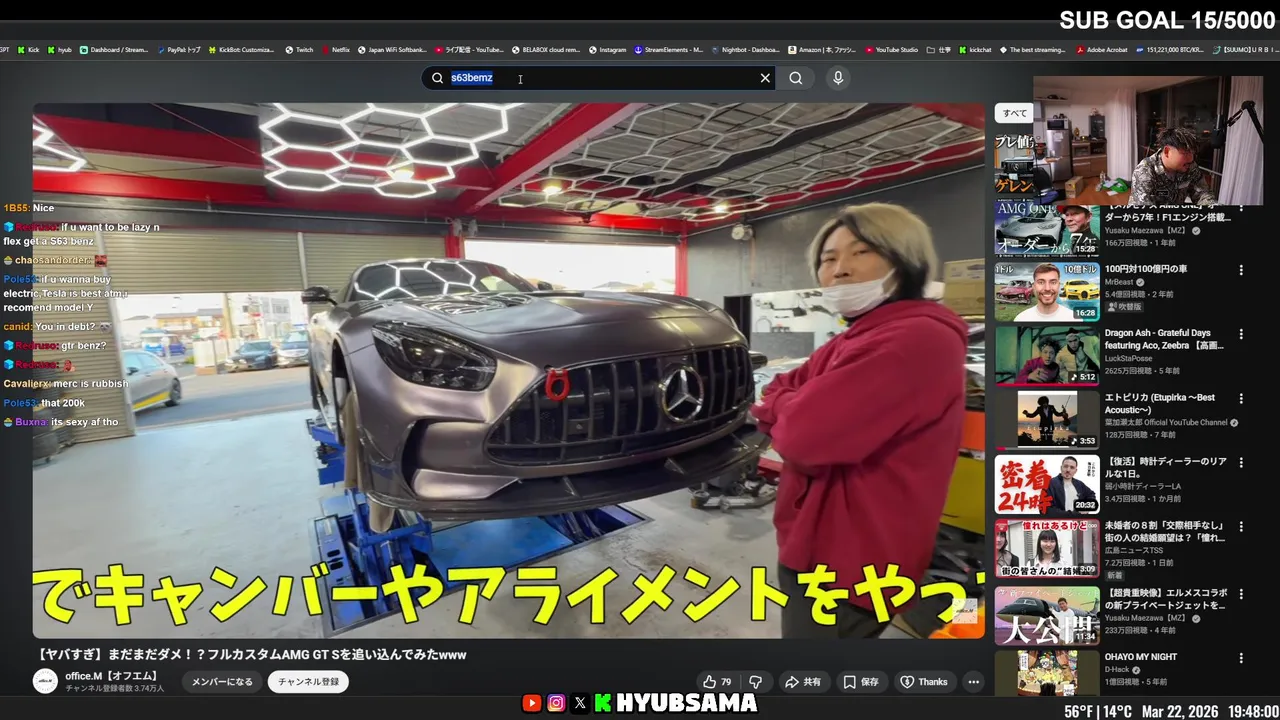Image resolution: width=1280 pixels, height=720 pixels.
Task: Open the Kick bookmark
Action: coord(28,49)
